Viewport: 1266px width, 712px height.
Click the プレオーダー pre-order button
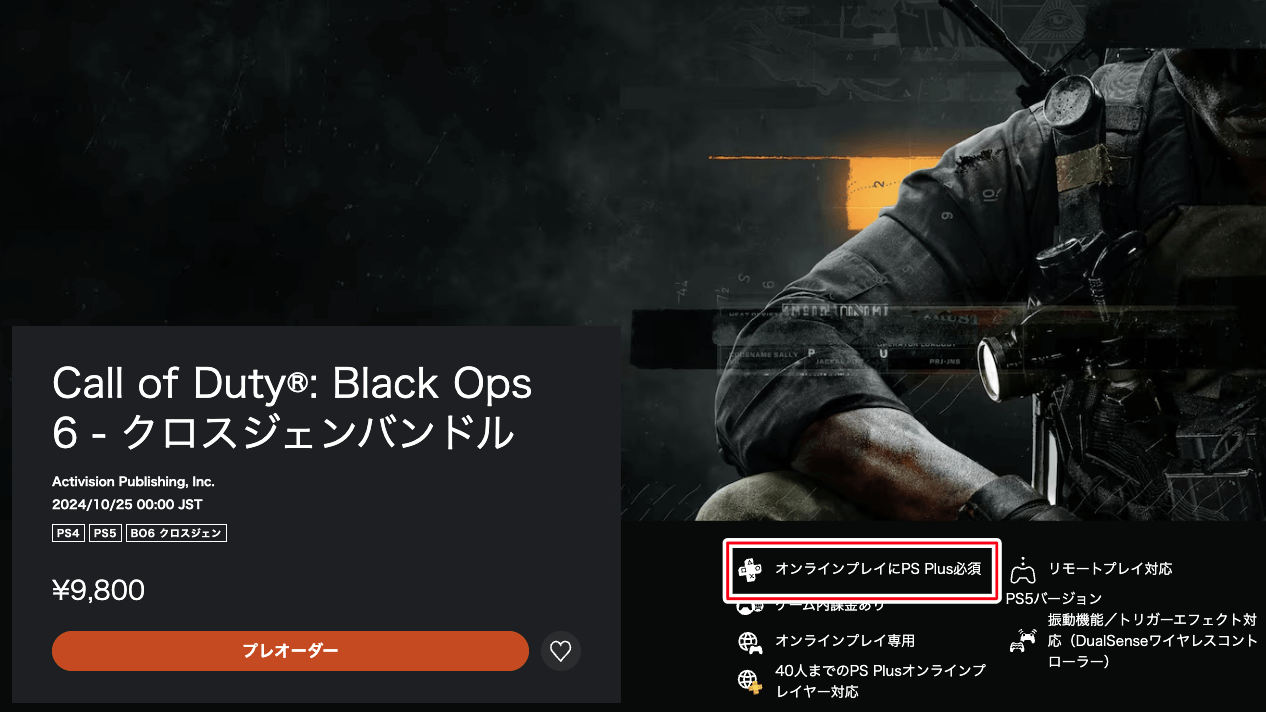click(x=290, y=651)
